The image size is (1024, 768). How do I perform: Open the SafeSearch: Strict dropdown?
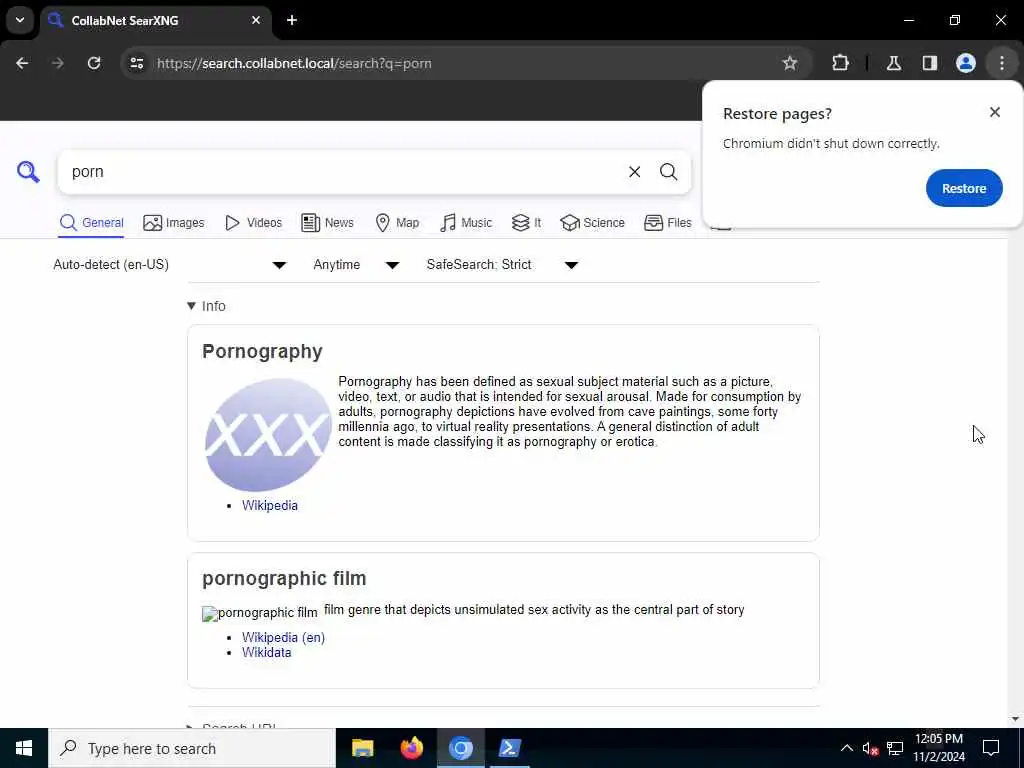coord(502,264)
